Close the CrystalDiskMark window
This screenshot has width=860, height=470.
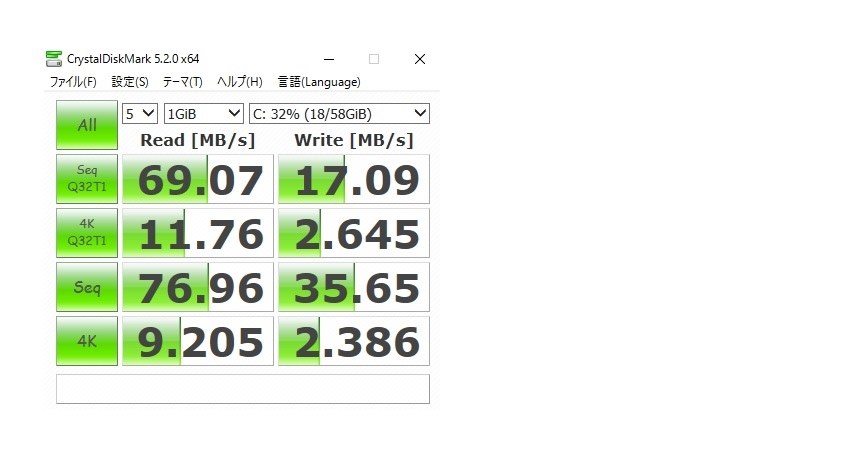[x=420, y=59]
